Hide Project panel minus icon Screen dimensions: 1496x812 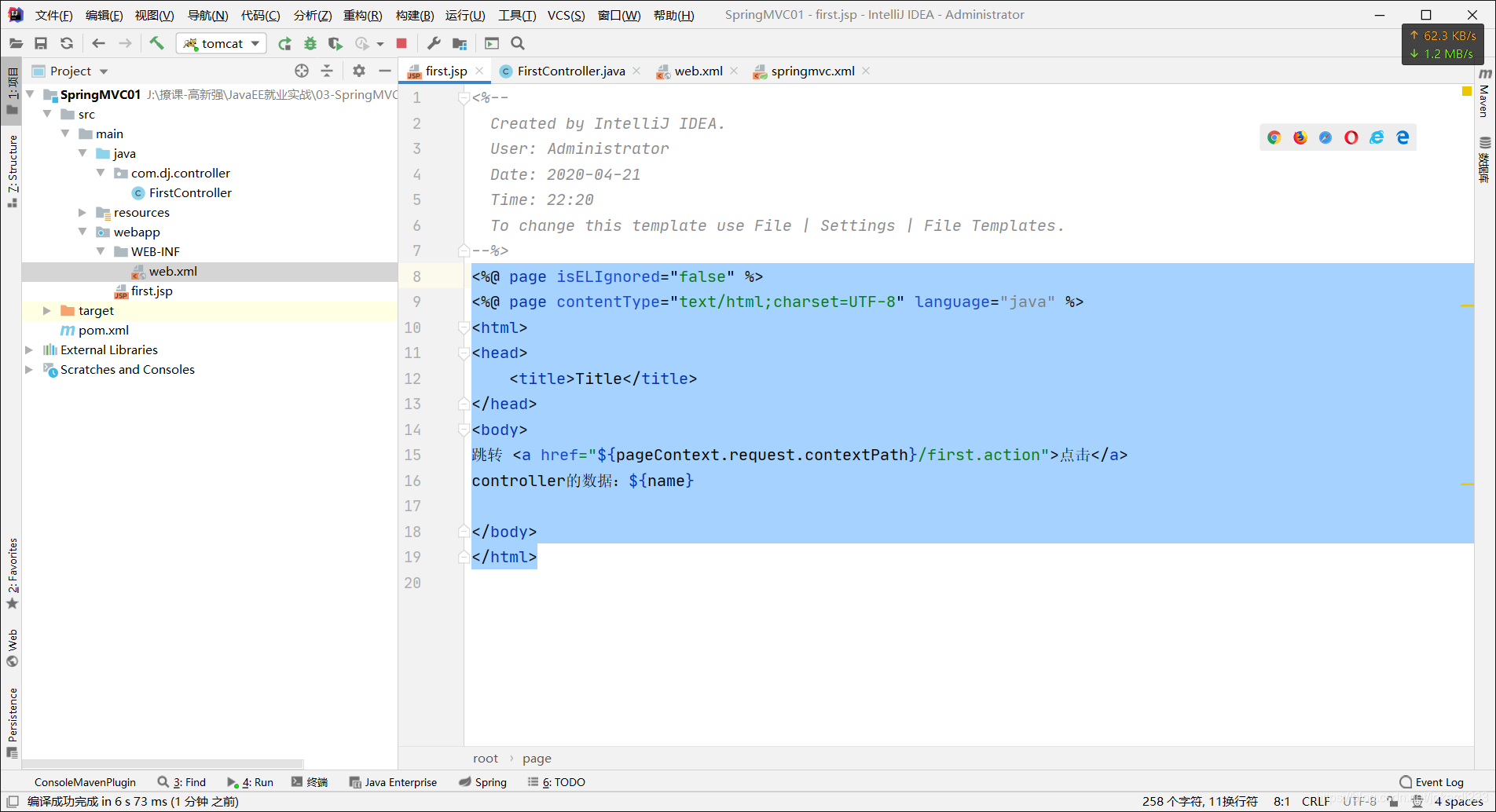click(384, 71)
